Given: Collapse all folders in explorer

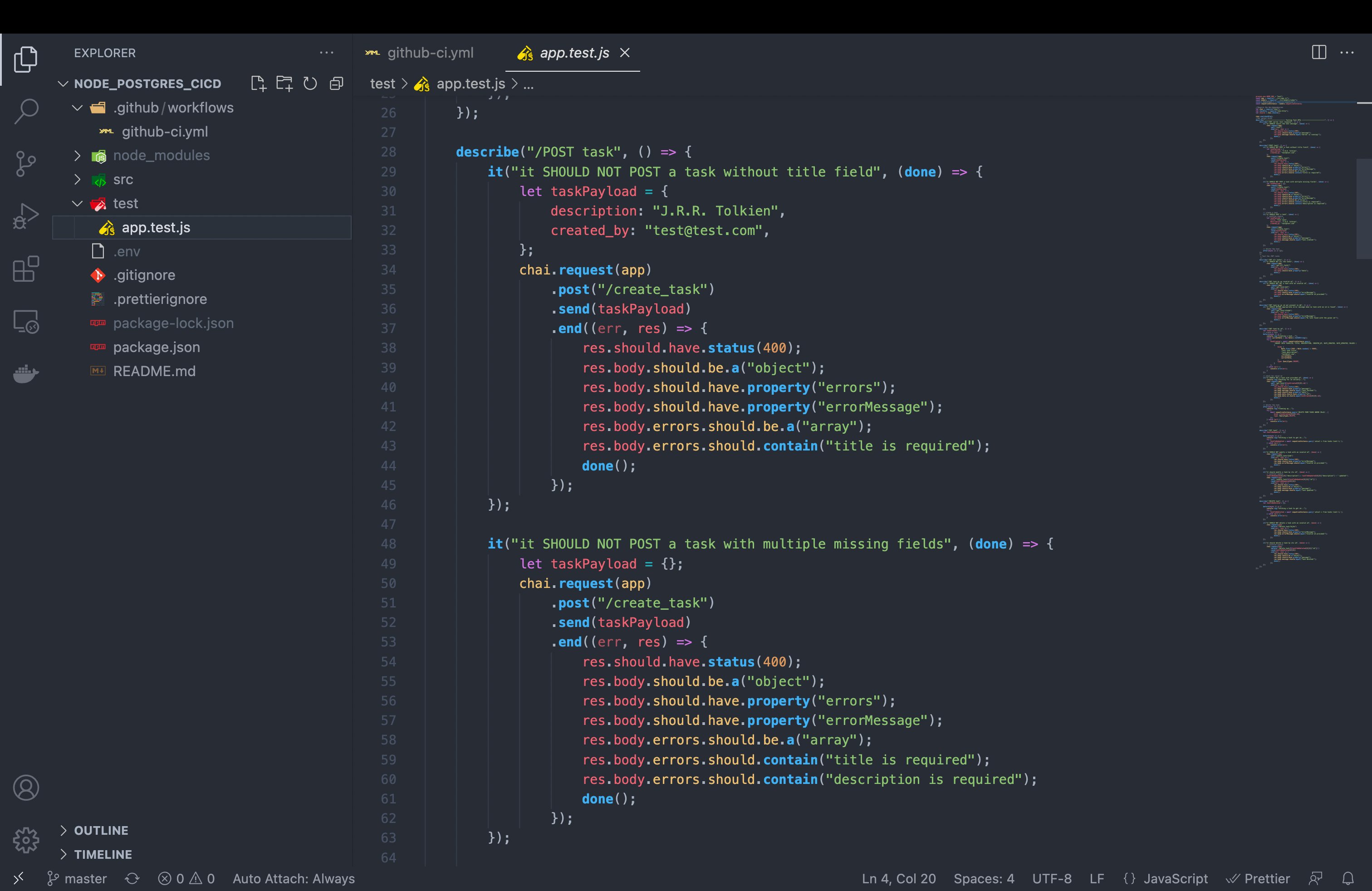Looking at the screenshot, I should click(336, 83).
